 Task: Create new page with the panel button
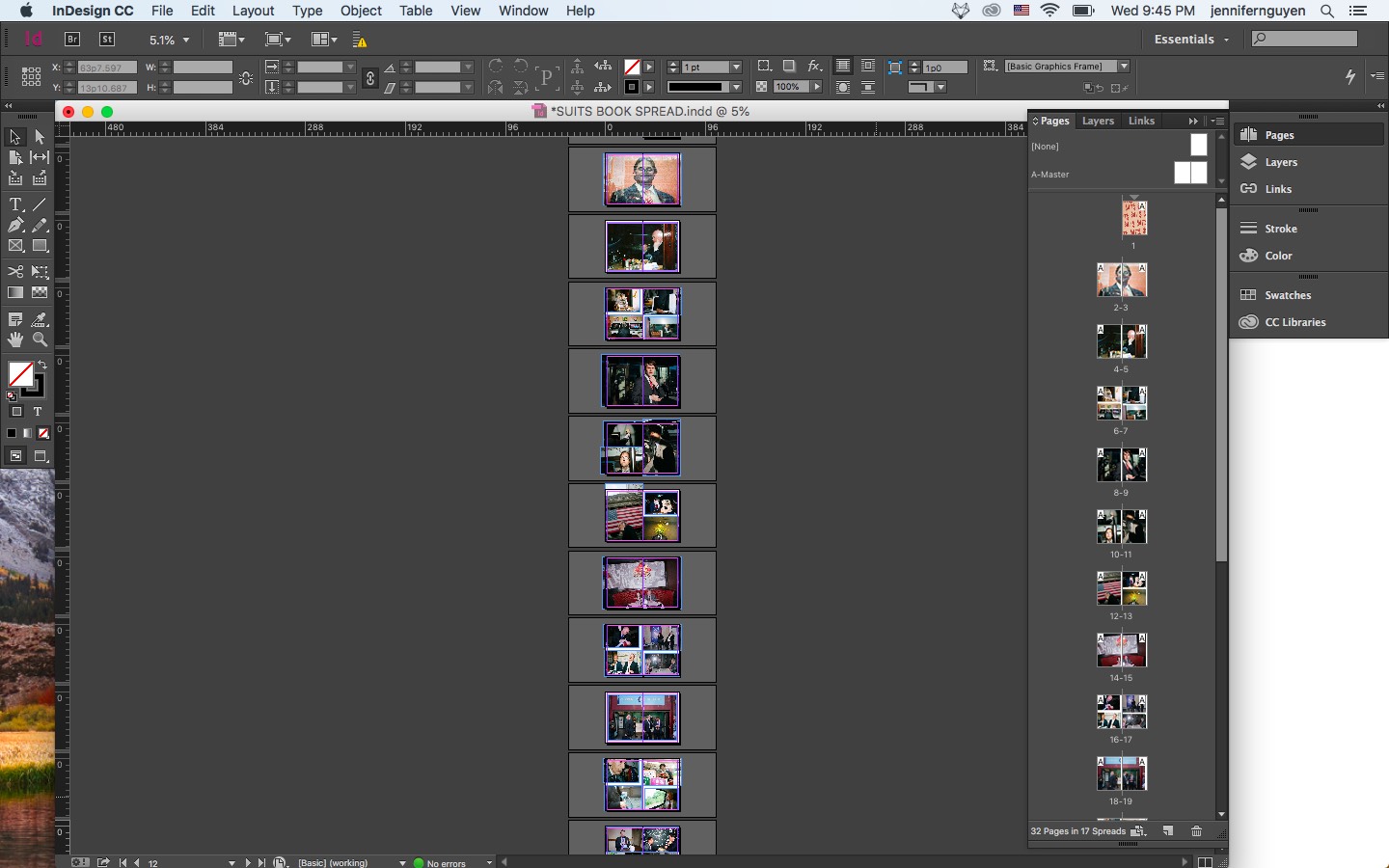tap(1168, 831)
